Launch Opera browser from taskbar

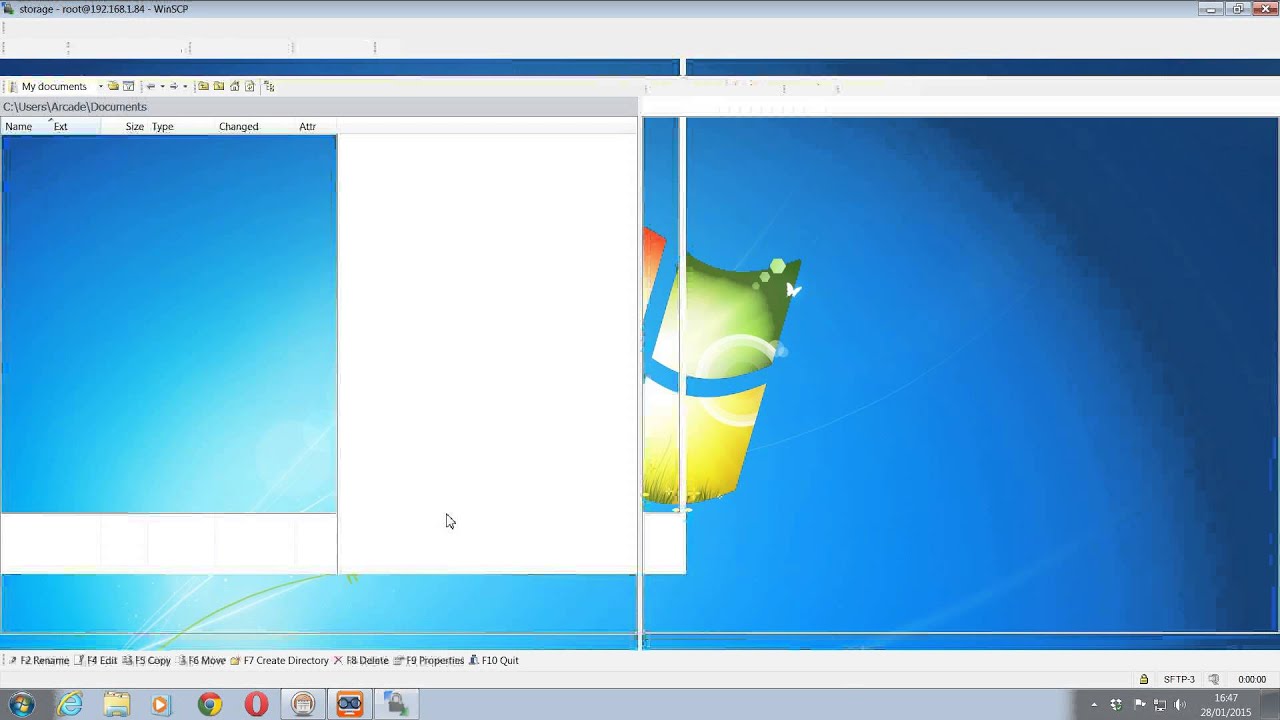[256, 704]
